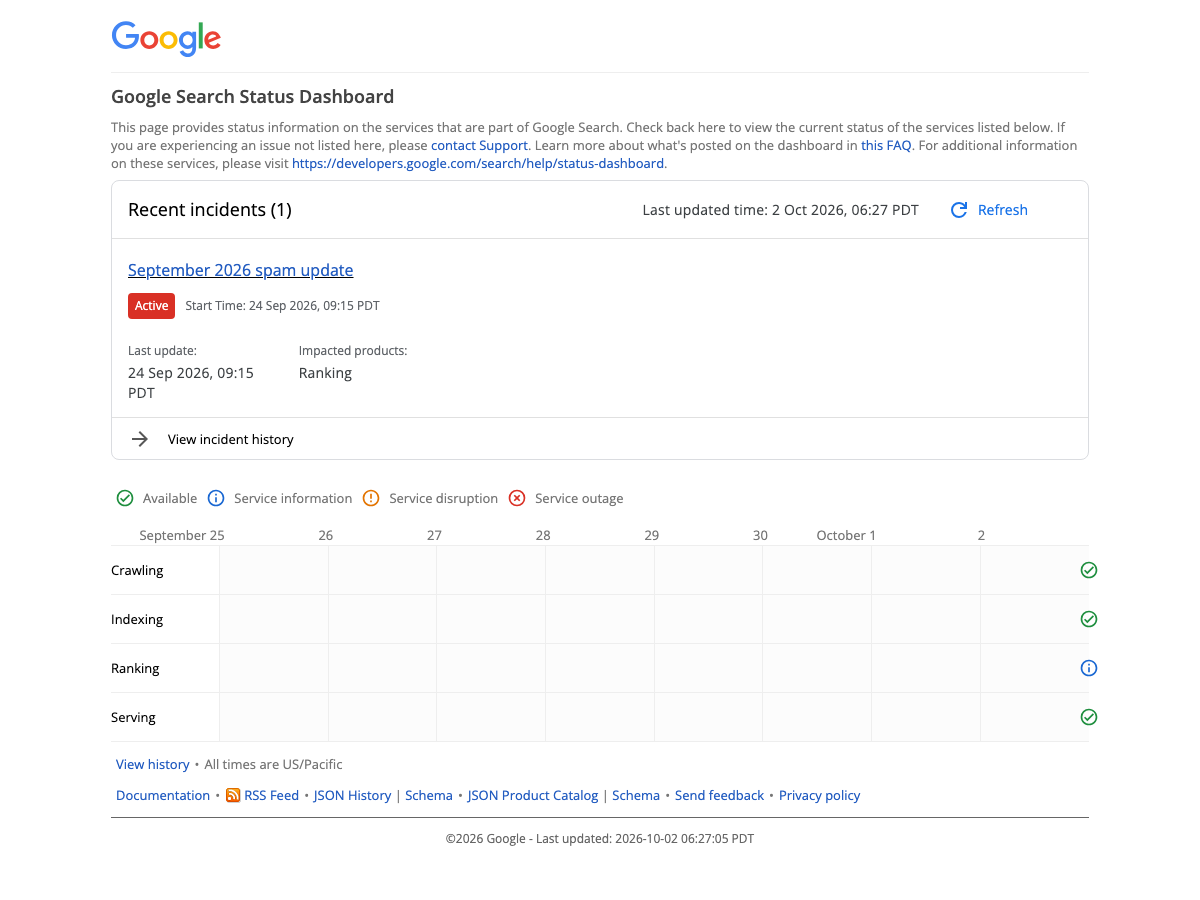Click the 2 date header in timeline
Viewport: 1200px width, 900px height.
coord(981,535)
